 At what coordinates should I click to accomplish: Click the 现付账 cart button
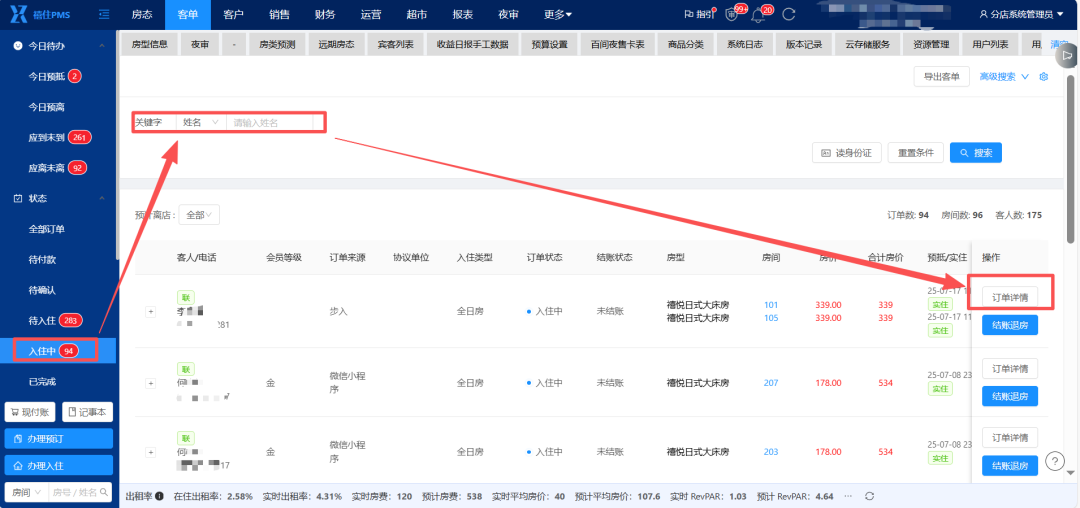(30, 412)
